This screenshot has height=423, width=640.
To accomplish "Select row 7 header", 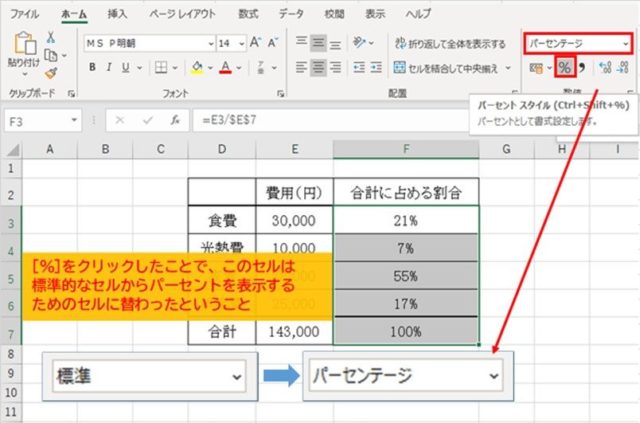I will point(11,333).
